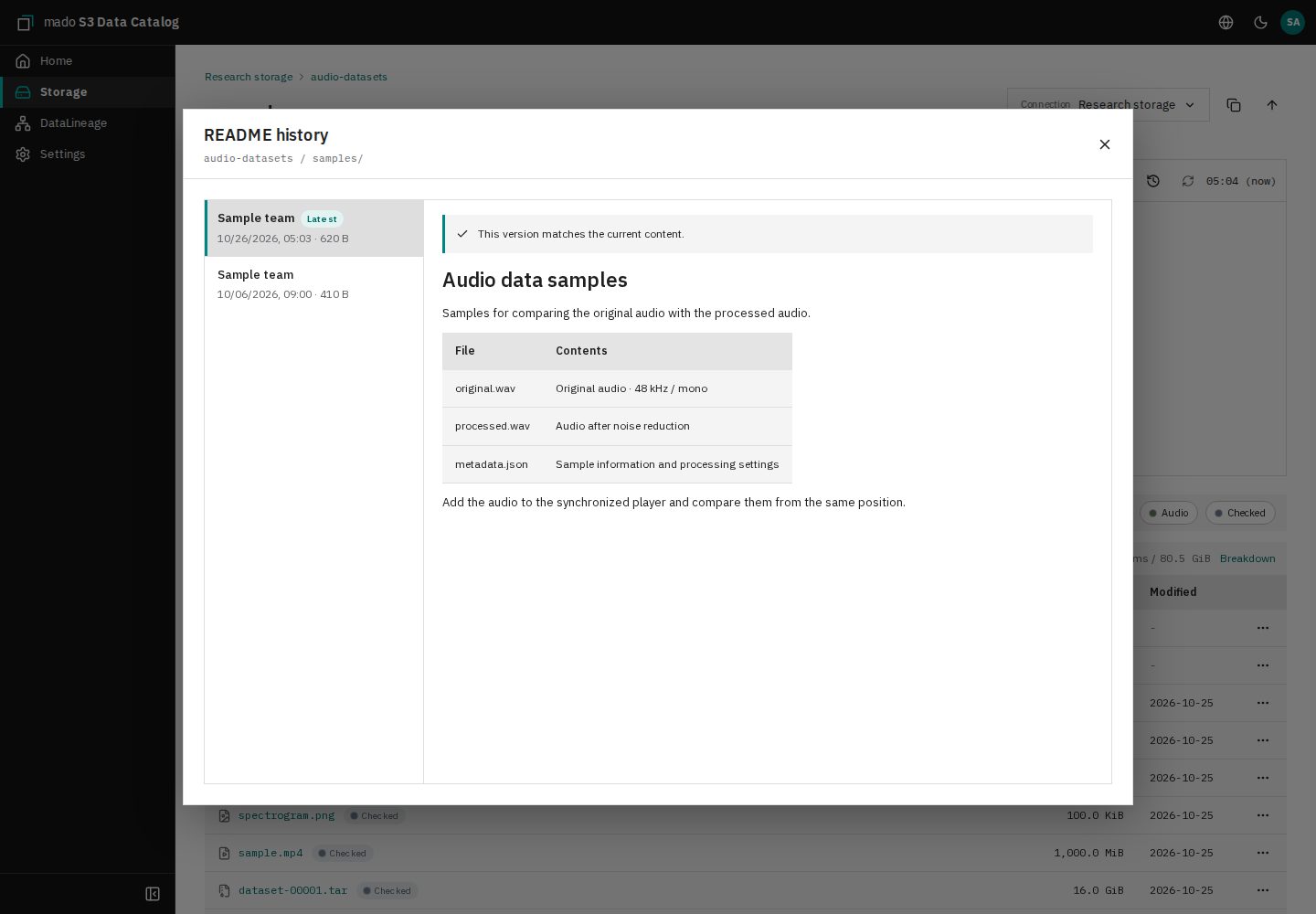Click the Audio data samples heading

535,280
